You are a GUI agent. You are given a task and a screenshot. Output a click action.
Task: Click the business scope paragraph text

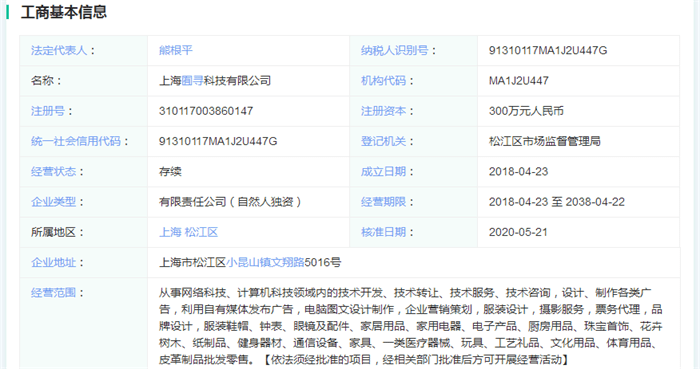(411, 326)
